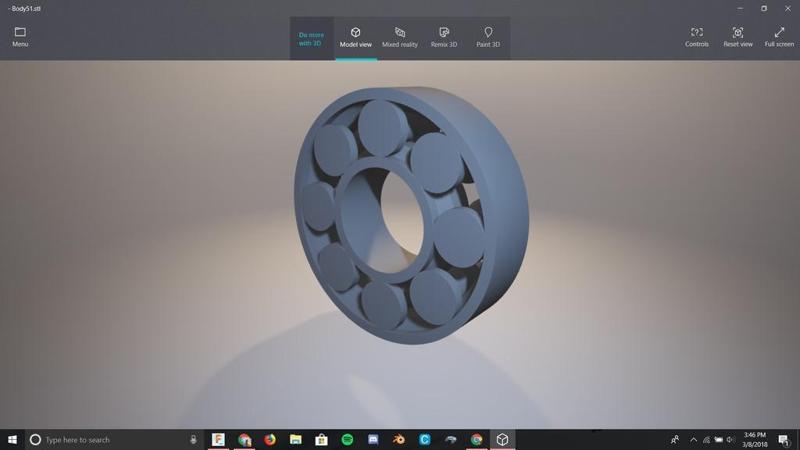Open Remix 3D
Image resolution: width=800 pixels, height=450 pixels.
(444, 38)
